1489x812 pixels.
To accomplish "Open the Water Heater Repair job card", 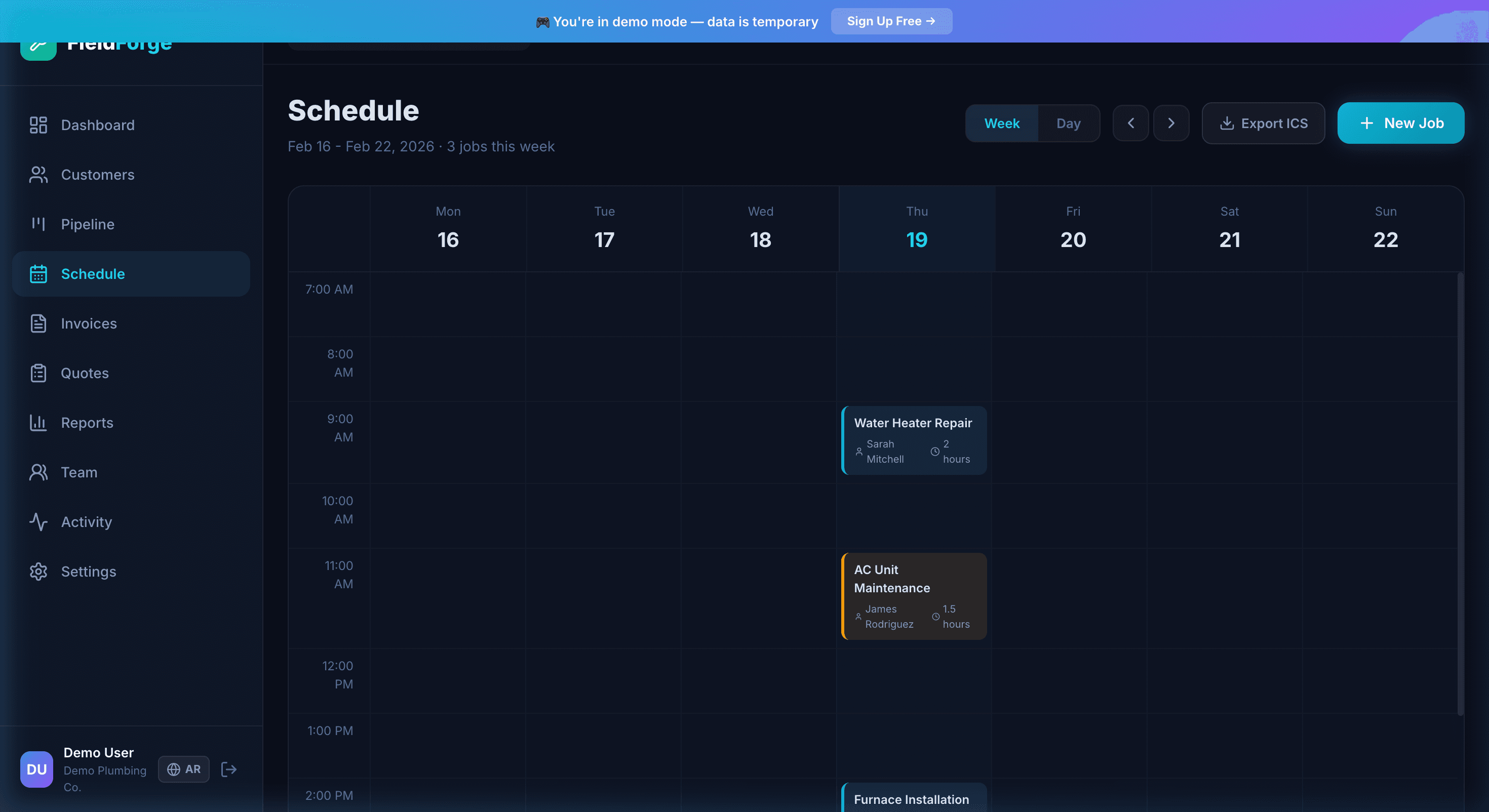I will click(913, 440).
